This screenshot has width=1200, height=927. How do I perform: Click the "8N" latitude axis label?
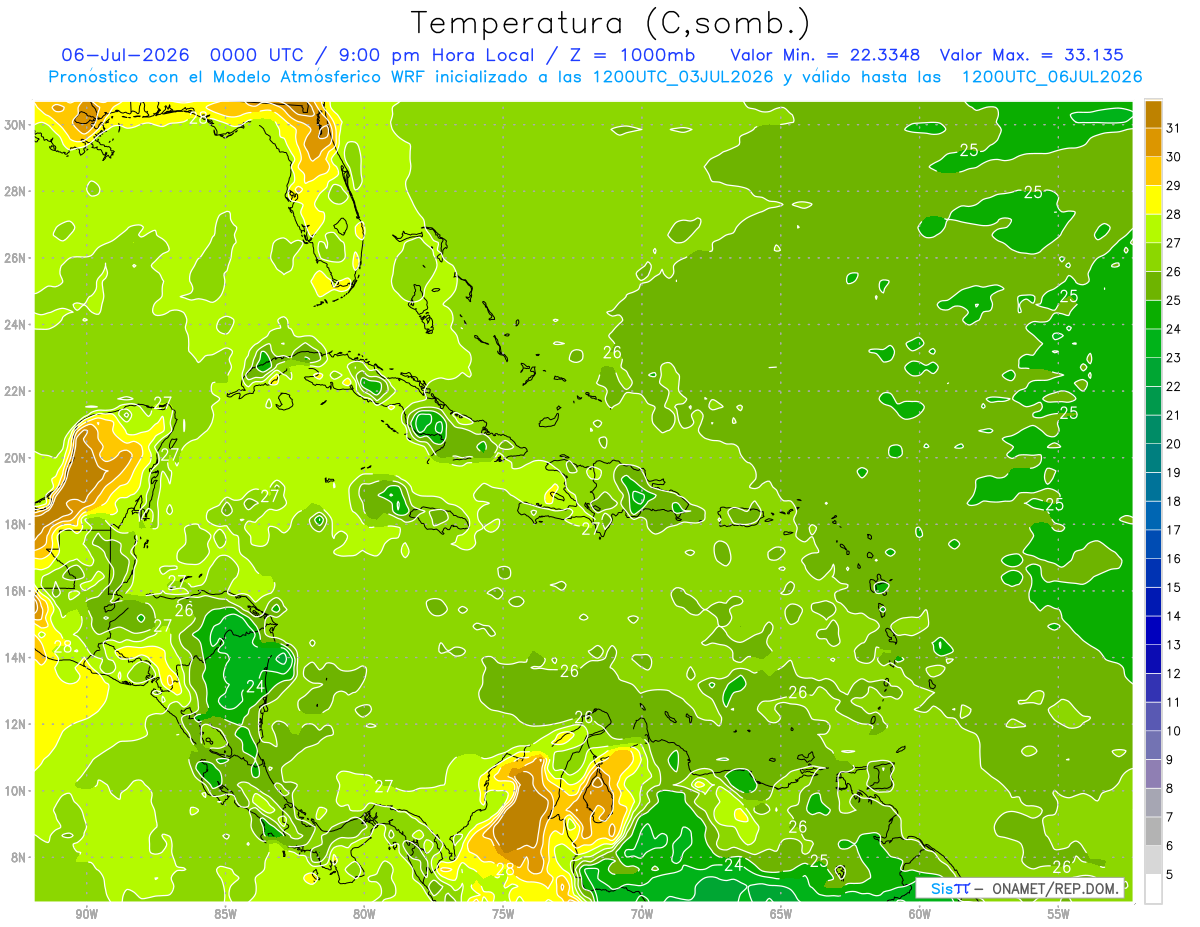pos(20,857)
